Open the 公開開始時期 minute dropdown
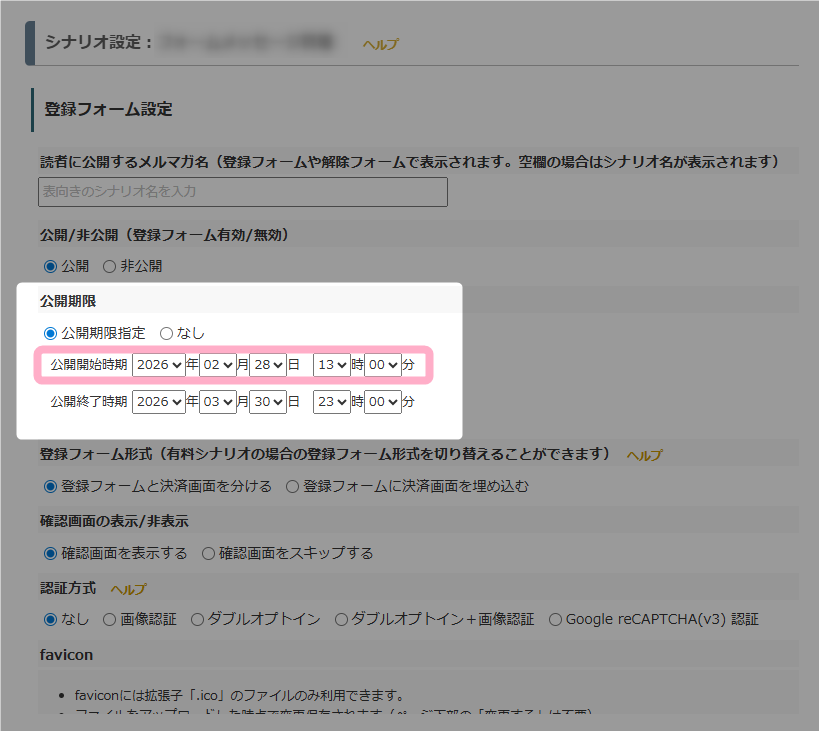Image resolution: width=819 pixels, height=731 pixels. pyautogui.click(x=382, y=365)
